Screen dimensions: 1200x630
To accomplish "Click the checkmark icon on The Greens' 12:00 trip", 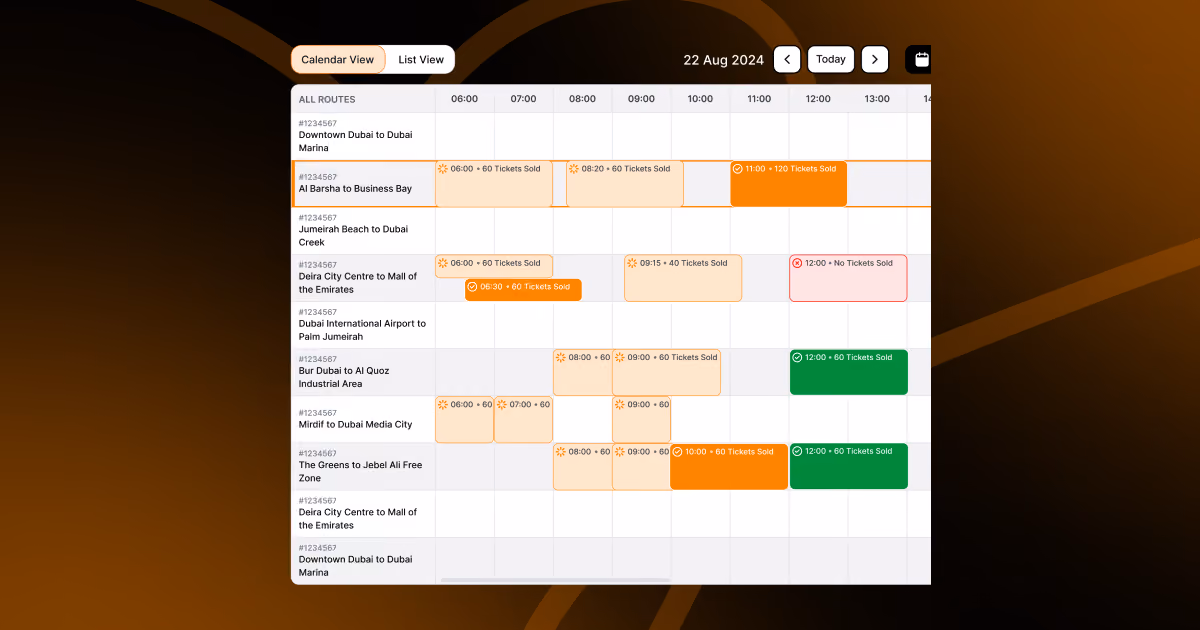I will (x=797, y=452).
